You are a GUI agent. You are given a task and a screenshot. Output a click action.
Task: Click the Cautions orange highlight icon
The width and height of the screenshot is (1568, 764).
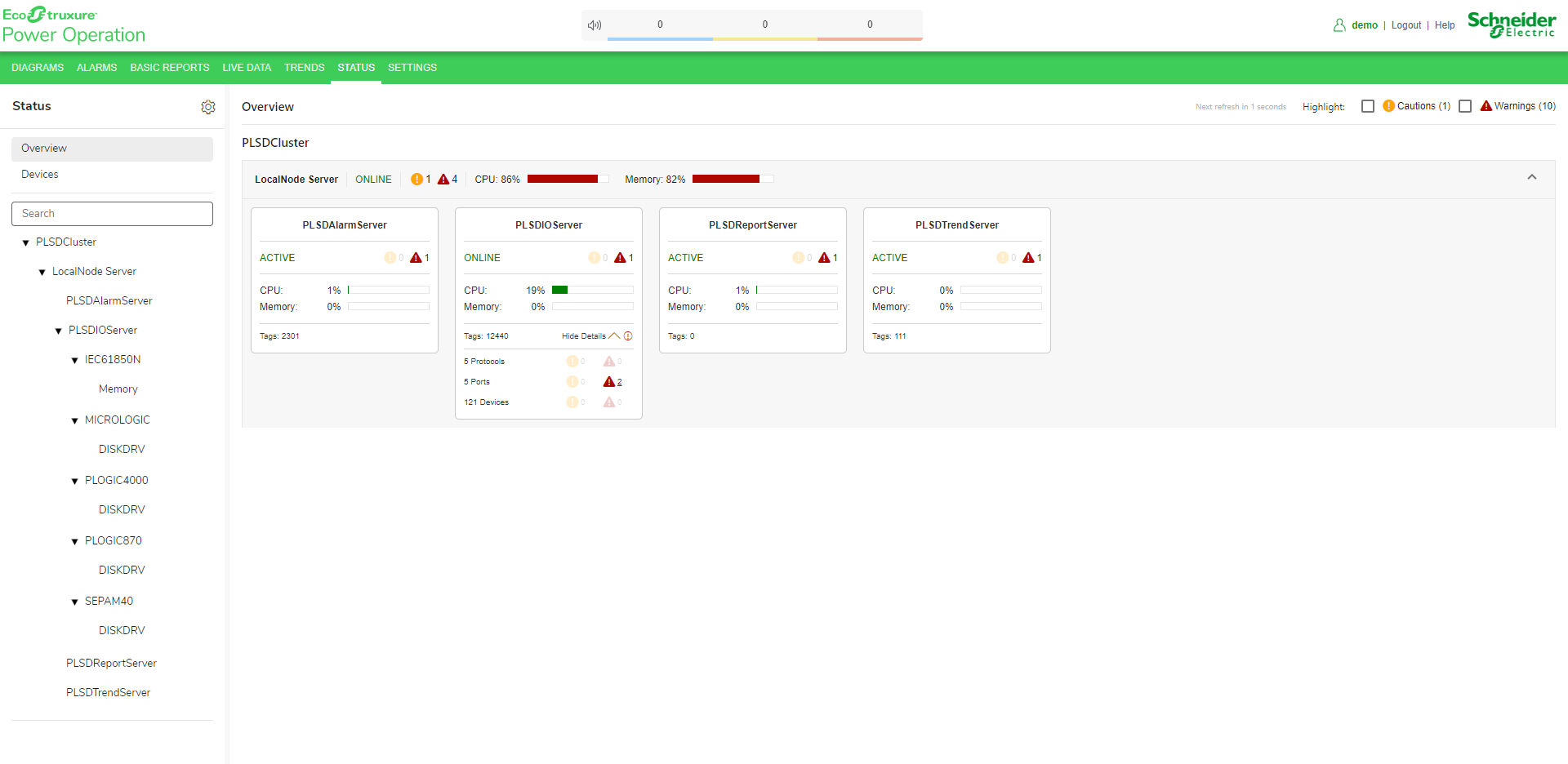tap(1389, 106)
